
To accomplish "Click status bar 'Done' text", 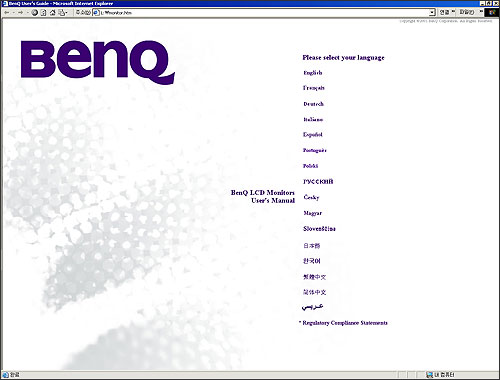I will point(15,375).
